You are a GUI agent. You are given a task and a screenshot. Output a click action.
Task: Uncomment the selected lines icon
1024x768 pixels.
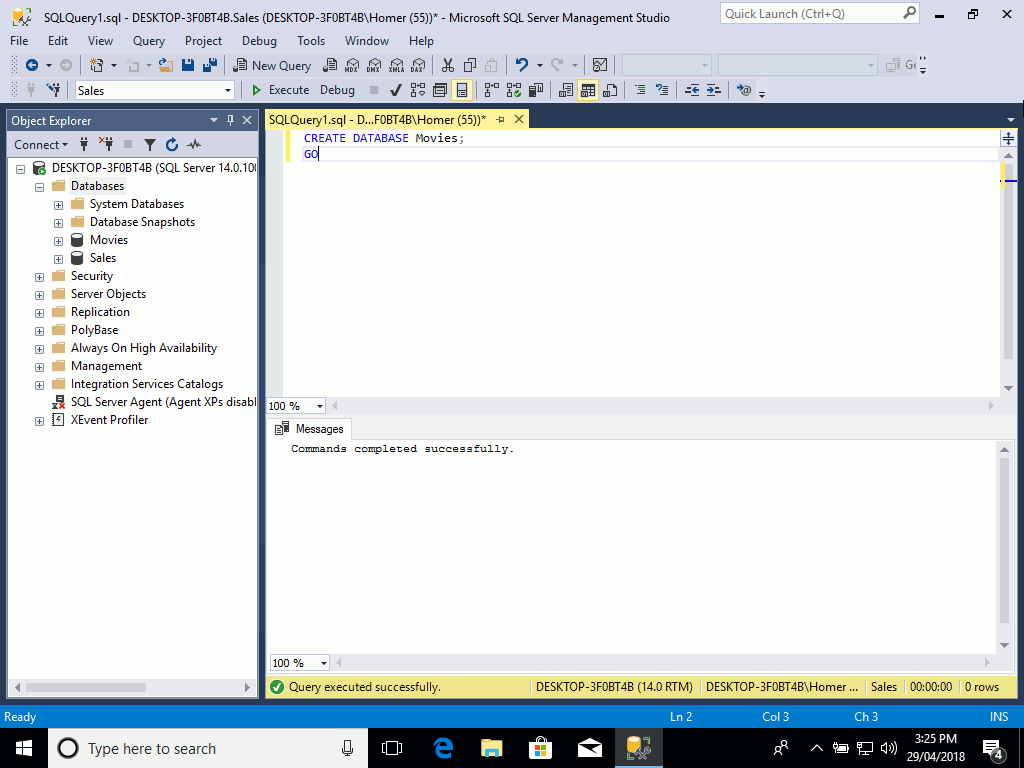pos(662,90)
